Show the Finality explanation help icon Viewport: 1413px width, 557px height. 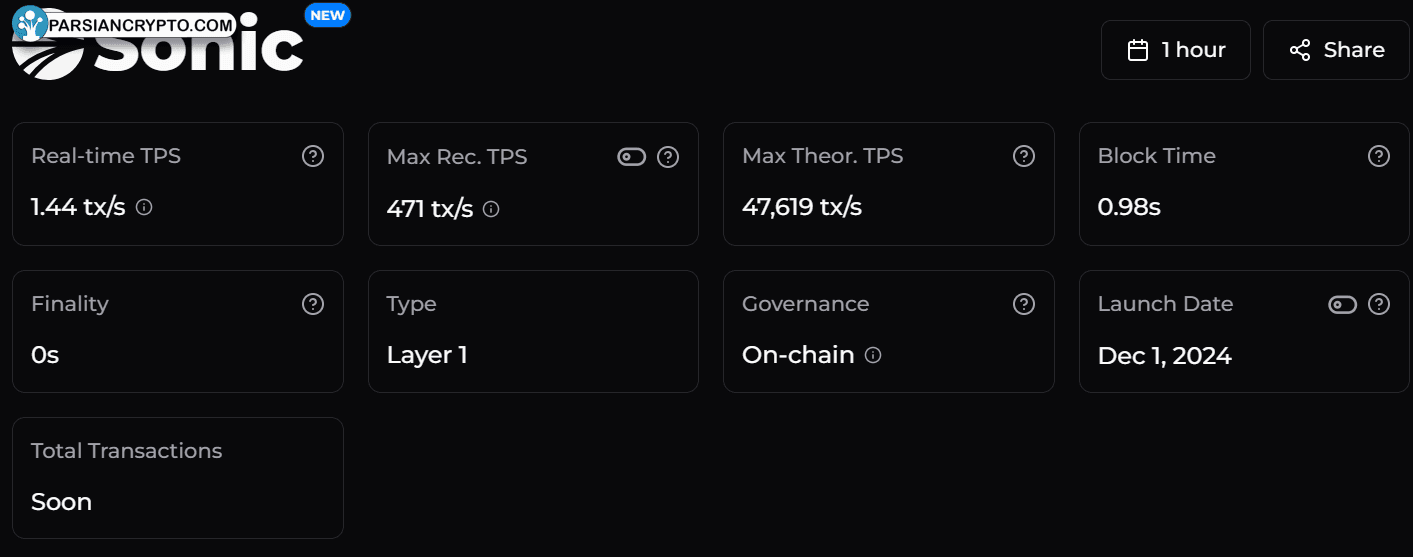(313, 304)
